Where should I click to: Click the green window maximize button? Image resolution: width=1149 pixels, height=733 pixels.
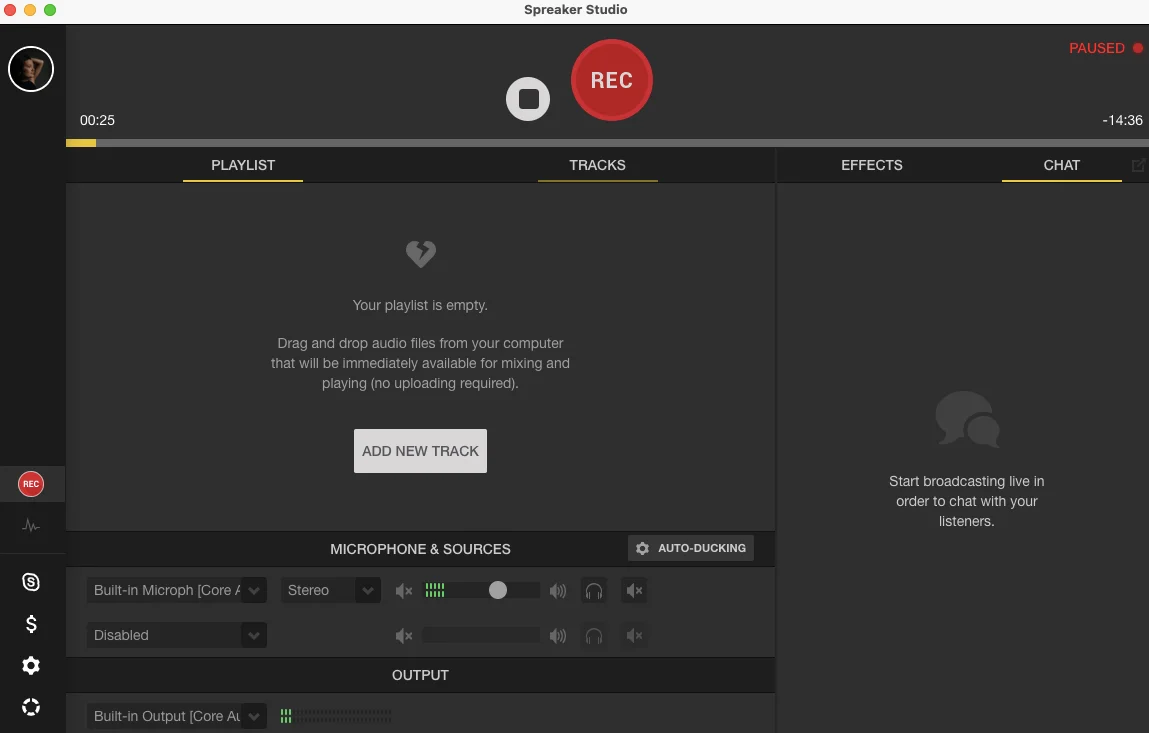pyautogui.click(x=50, y=10)
